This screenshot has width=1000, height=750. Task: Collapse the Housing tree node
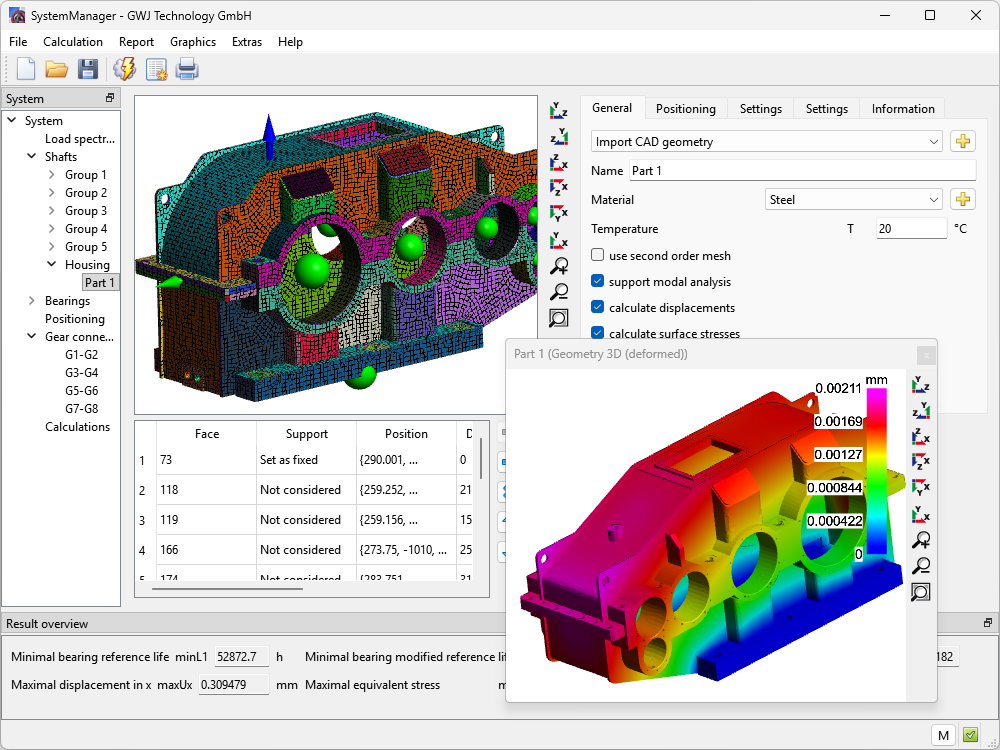pyautogui.click(x=52, y=265)
